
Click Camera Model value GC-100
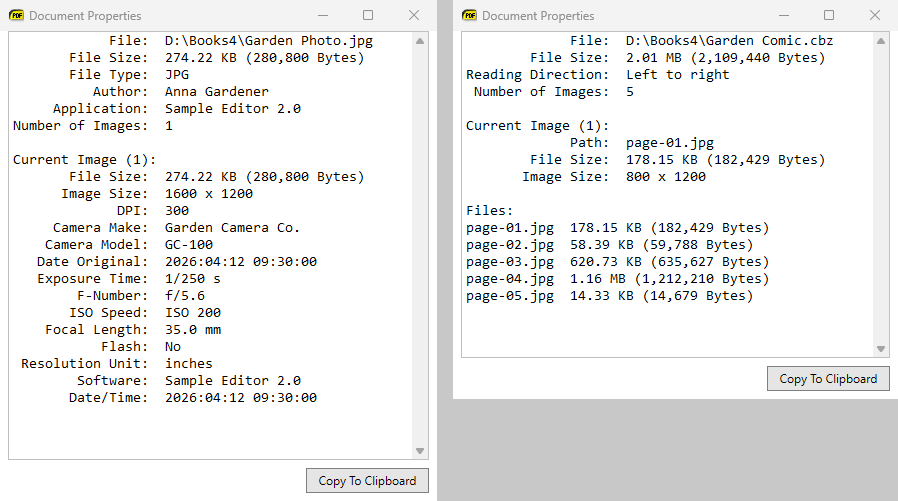(189, 244)
